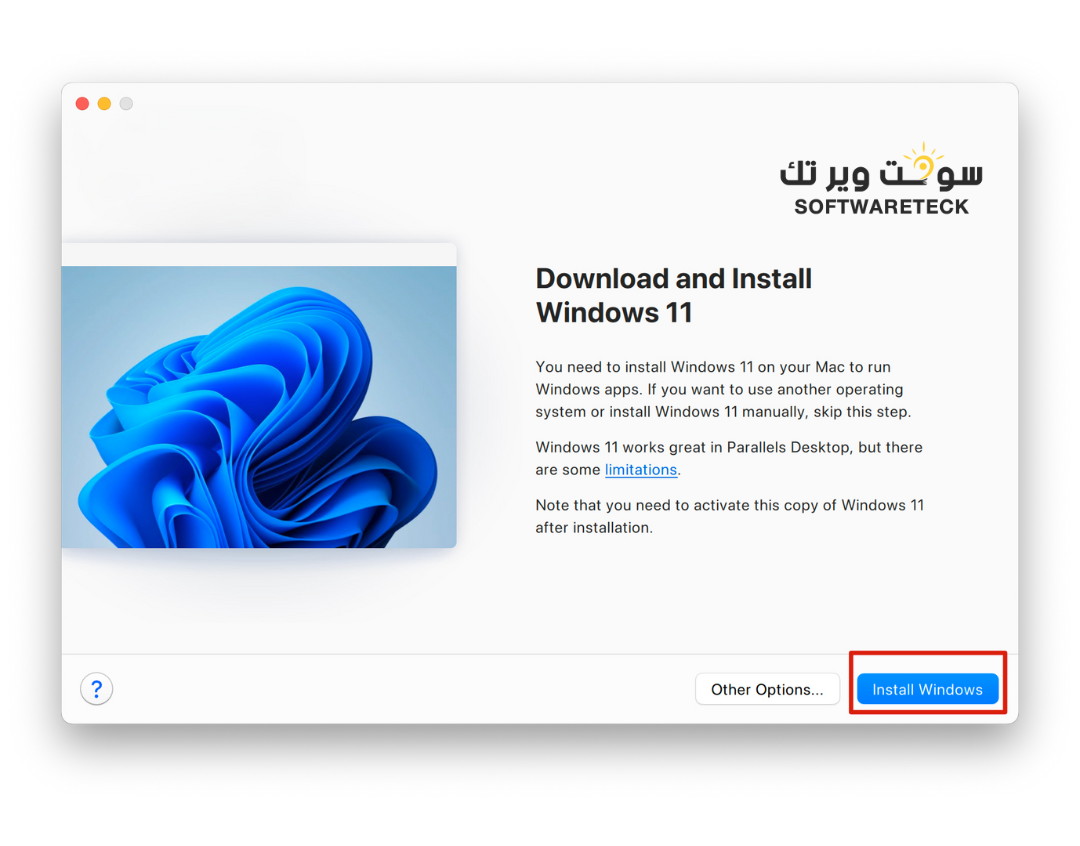
Task: Minimize the window with the yellow button
Action: pos(104,104)
